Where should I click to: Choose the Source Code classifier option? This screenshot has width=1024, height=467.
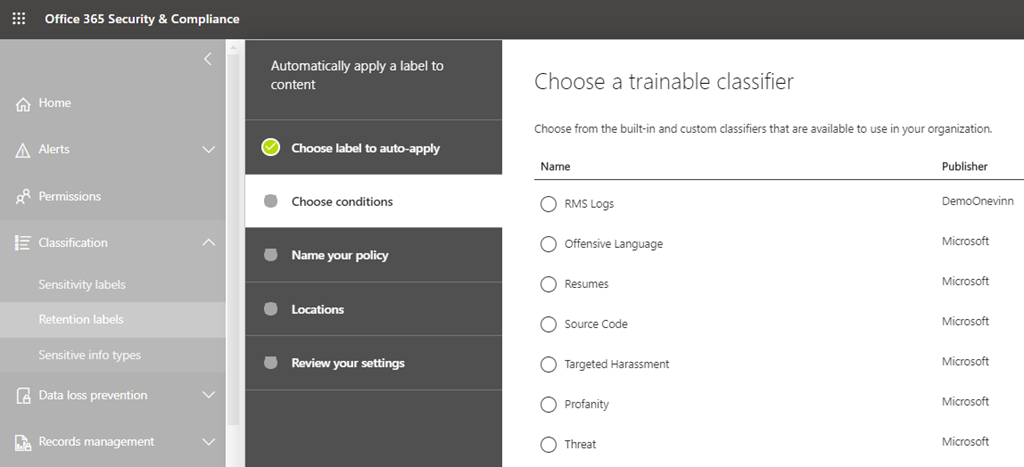click(x=548, y=324)
